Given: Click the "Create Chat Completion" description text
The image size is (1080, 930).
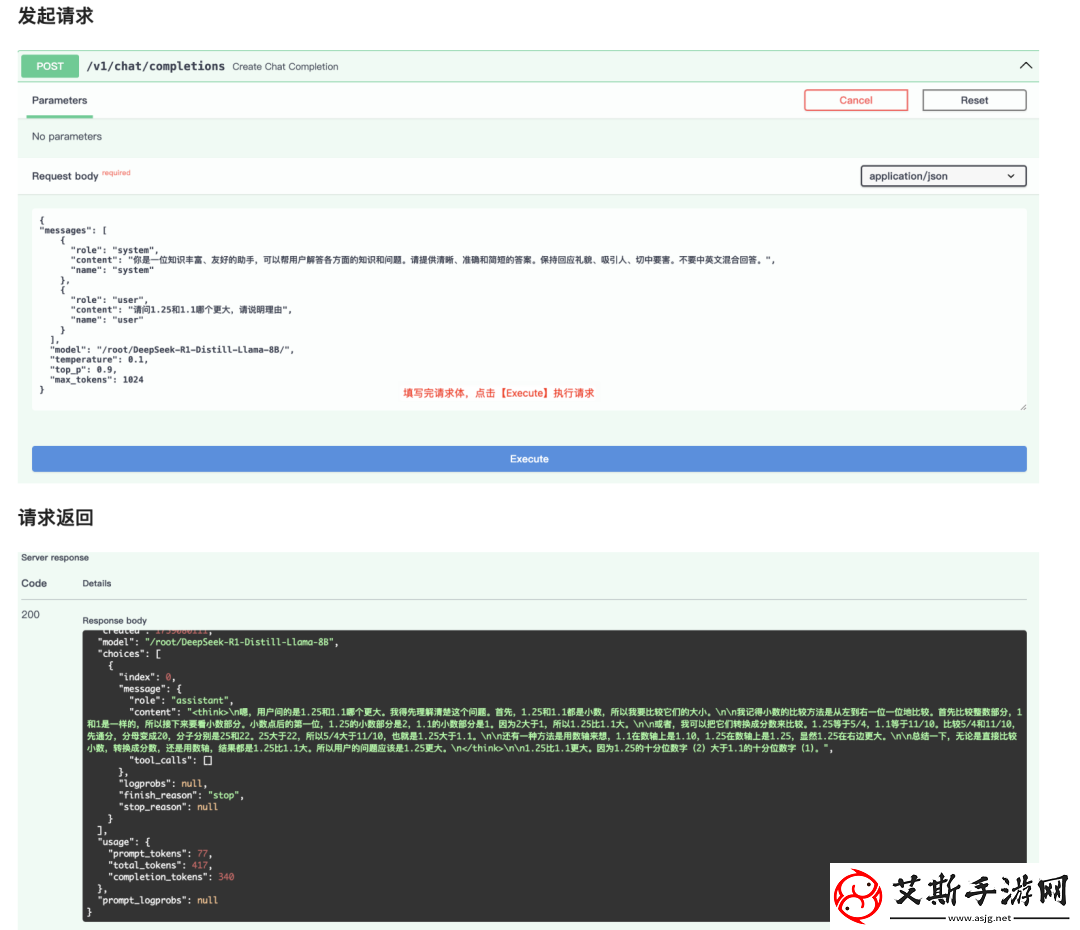Looking at the screenshot, I should pyautogui.click(x=285, y=67).
